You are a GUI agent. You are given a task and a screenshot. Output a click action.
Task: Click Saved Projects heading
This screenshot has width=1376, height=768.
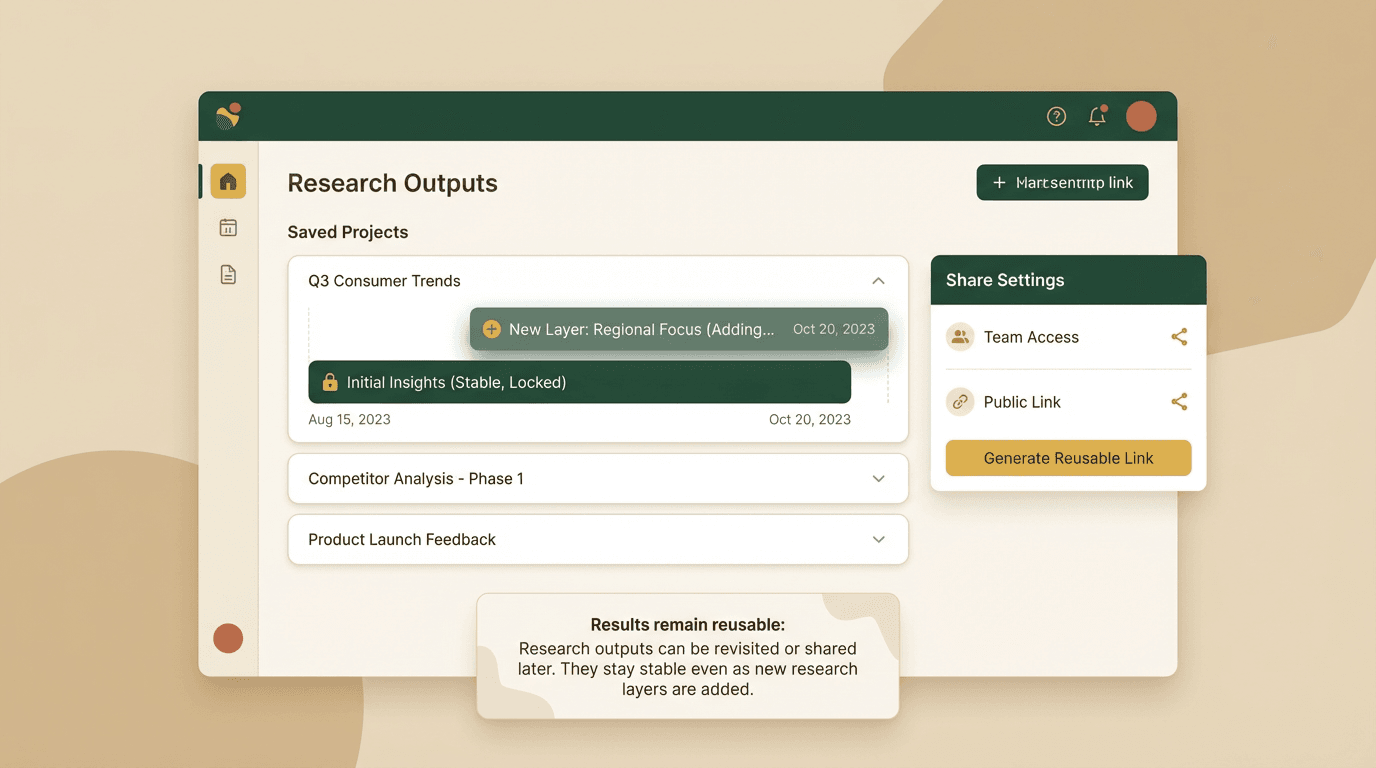tap(348, 232)
